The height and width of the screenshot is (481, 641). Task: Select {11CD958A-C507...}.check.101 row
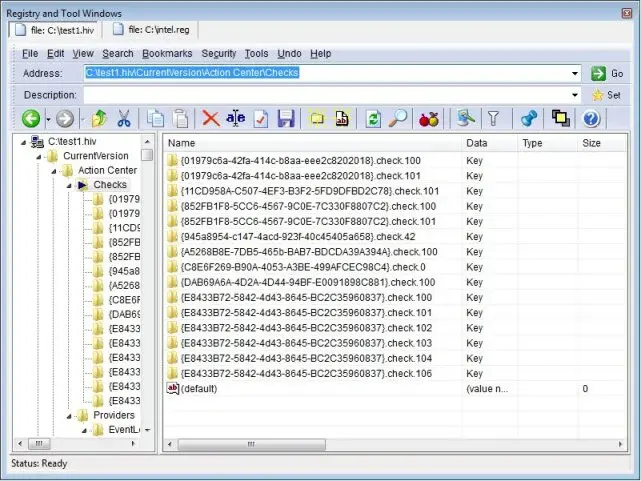click(x=310, y=191)
